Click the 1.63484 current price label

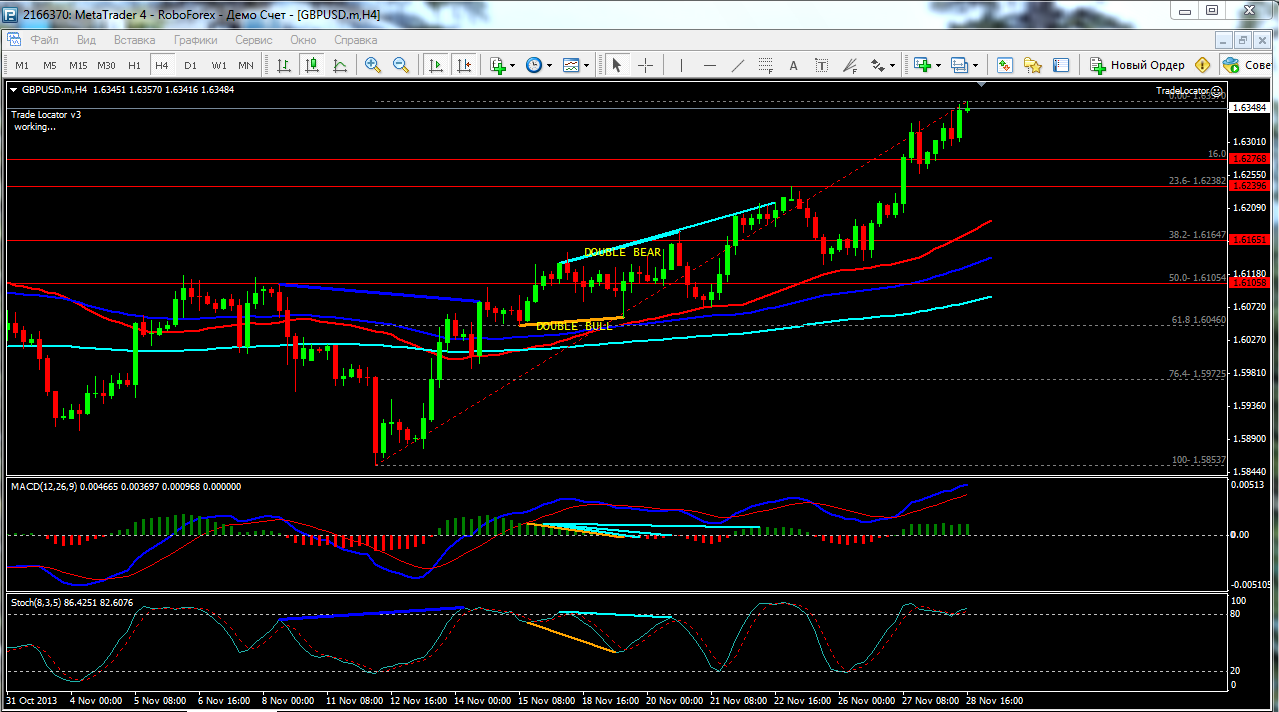pyautogui.click(x=1251, y=107)
